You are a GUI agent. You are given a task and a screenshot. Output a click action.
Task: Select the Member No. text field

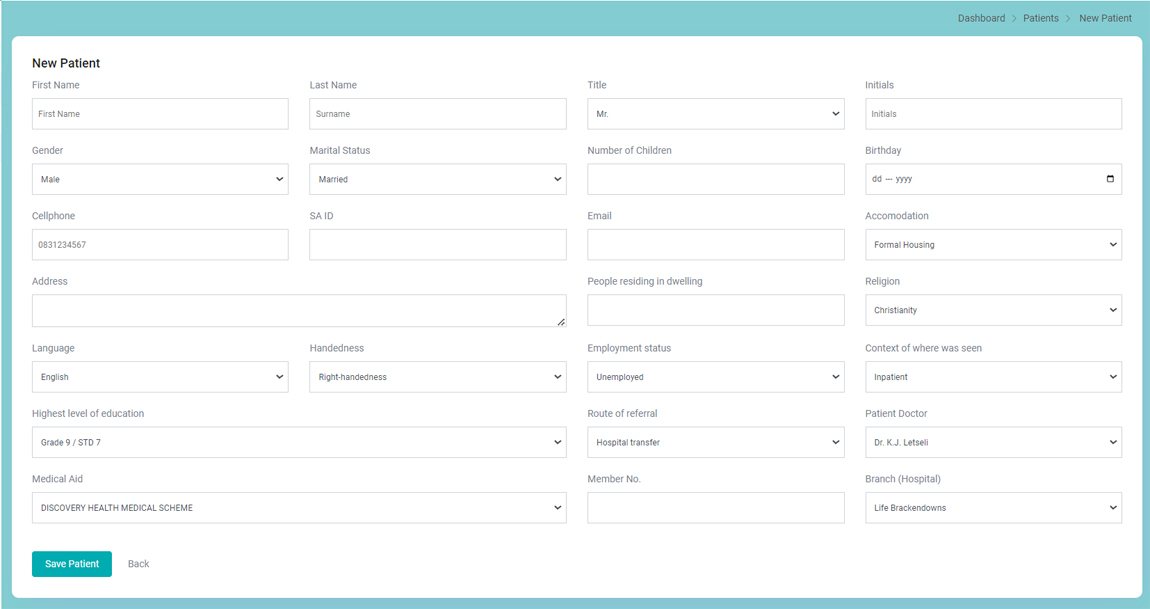pos(715,508)
